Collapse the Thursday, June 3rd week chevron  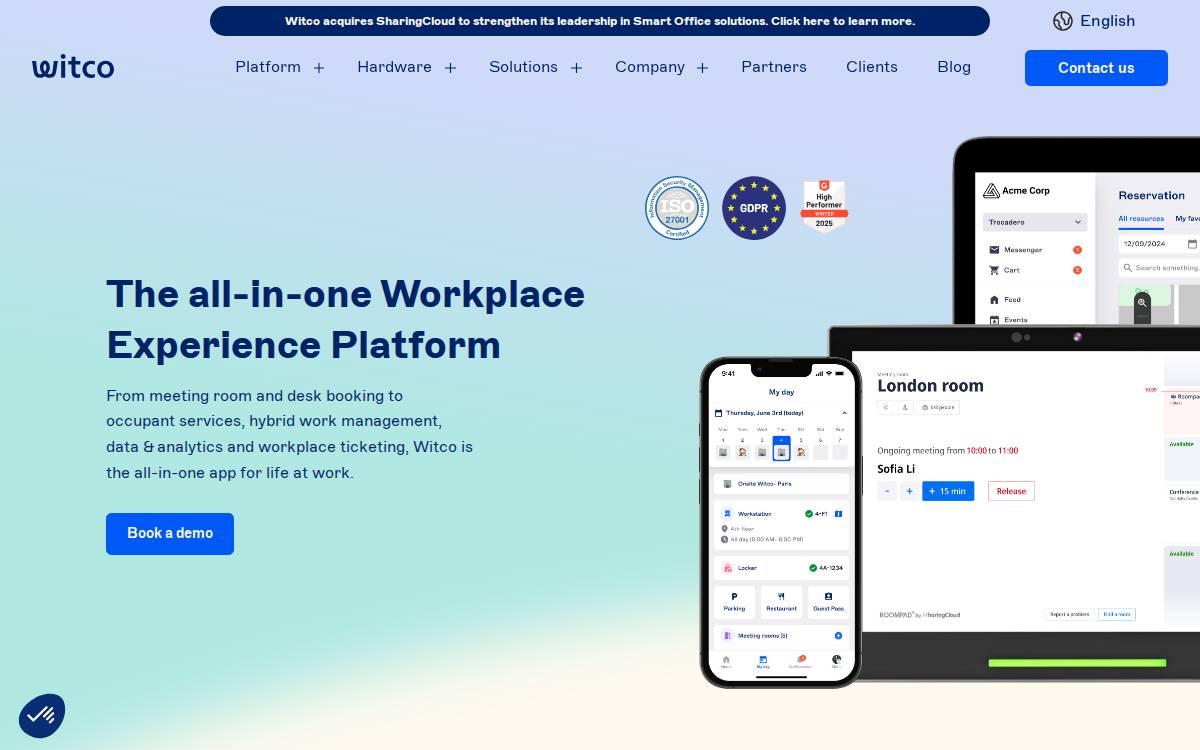[844, 413]
